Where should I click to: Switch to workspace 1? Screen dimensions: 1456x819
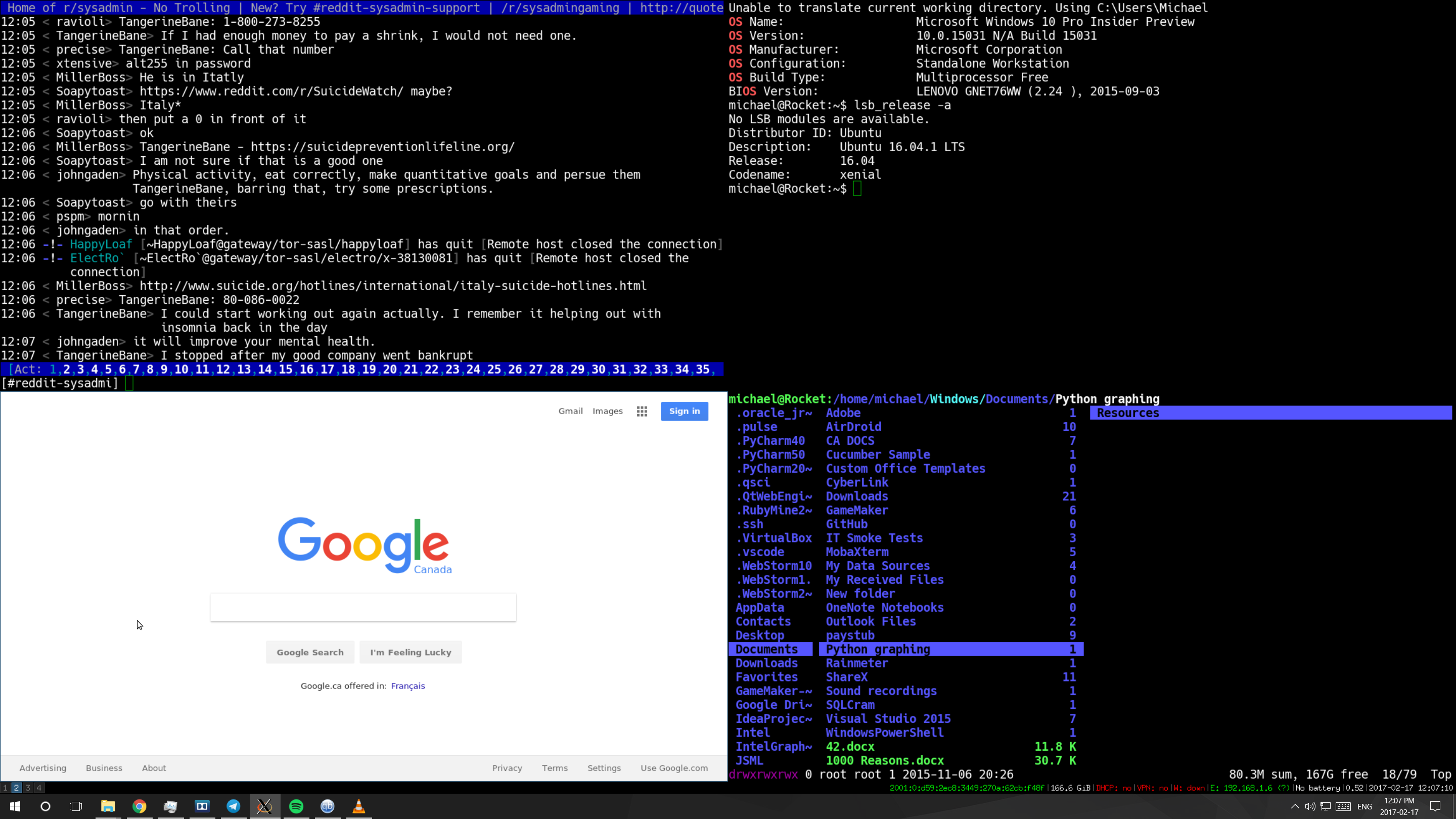point(5,787)
